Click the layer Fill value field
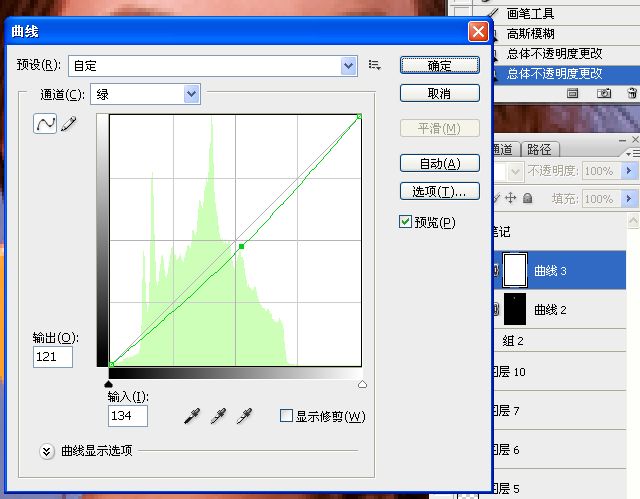Image resolution: width=640 pixels, height=499 pixels. (602, 199)
